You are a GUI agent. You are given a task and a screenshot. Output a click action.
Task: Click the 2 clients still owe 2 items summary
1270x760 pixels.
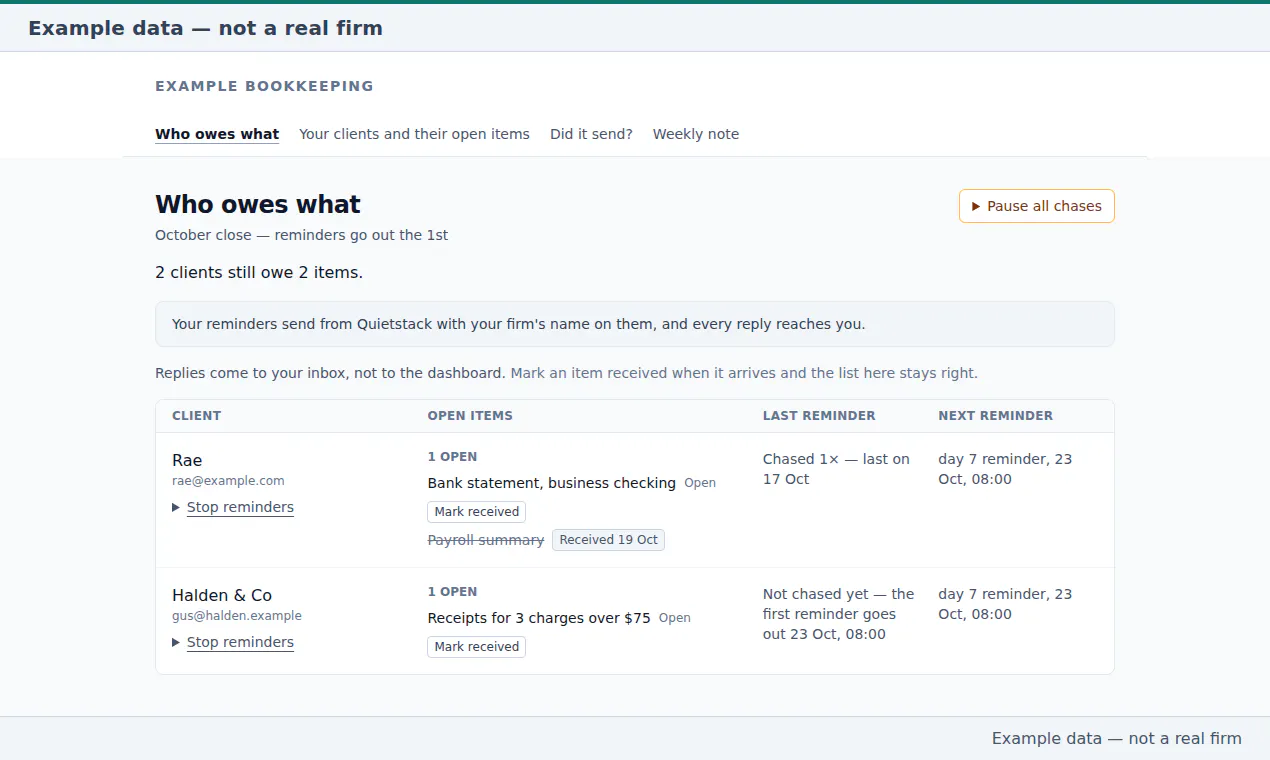point(259,272)
